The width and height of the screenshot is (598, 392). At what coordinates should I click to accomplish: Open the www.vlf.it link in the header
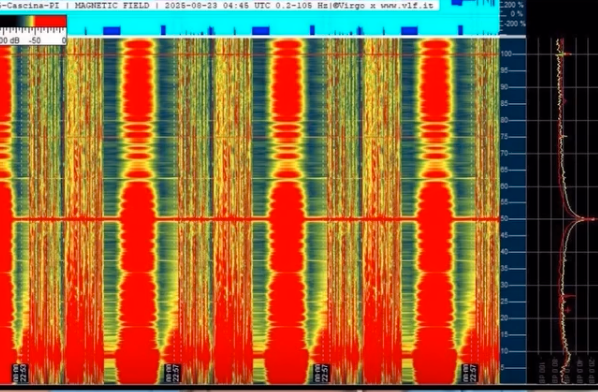pyautogui.click(x=407, y=5)
